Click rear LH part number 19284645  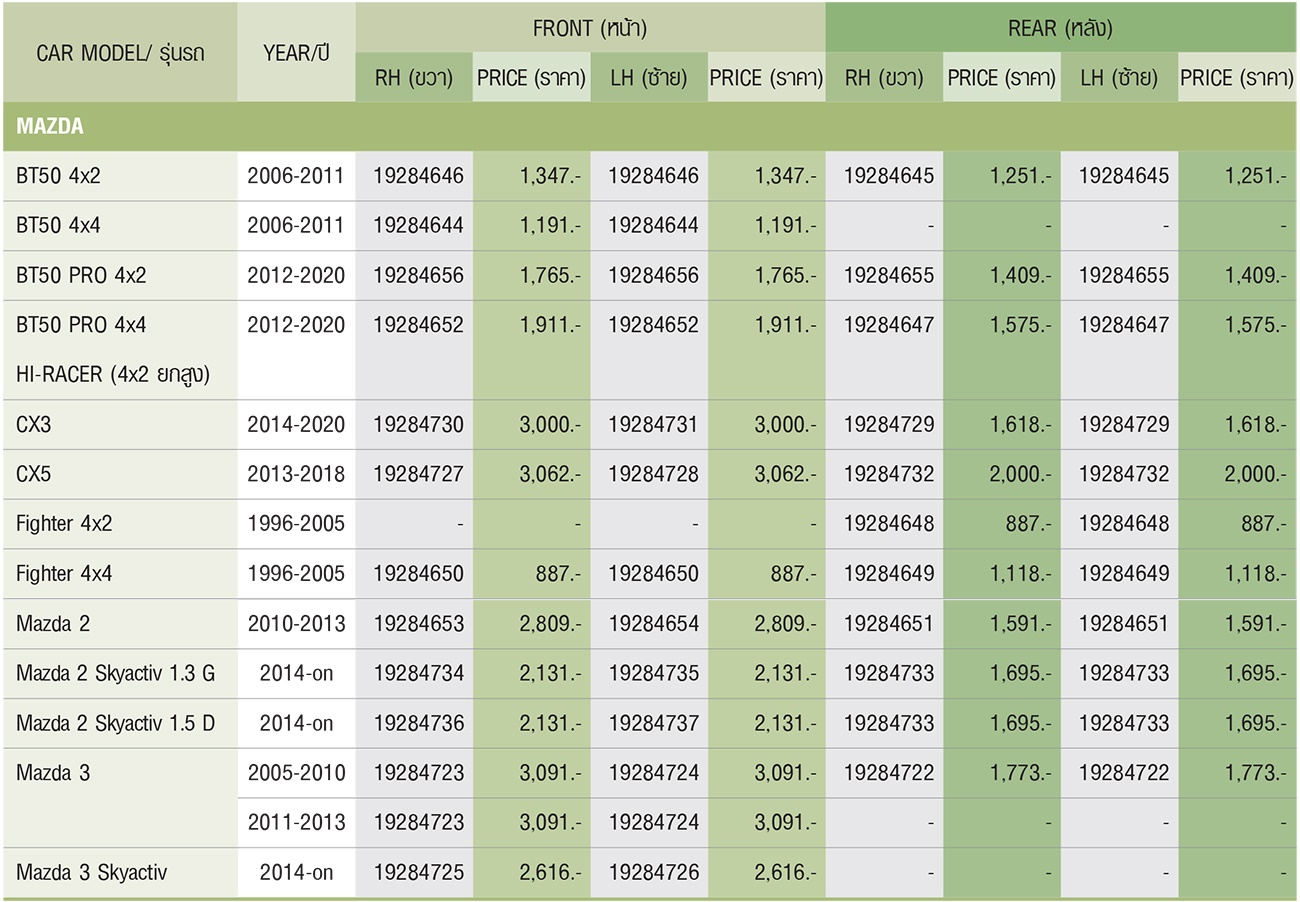(x=1123, y=176)
